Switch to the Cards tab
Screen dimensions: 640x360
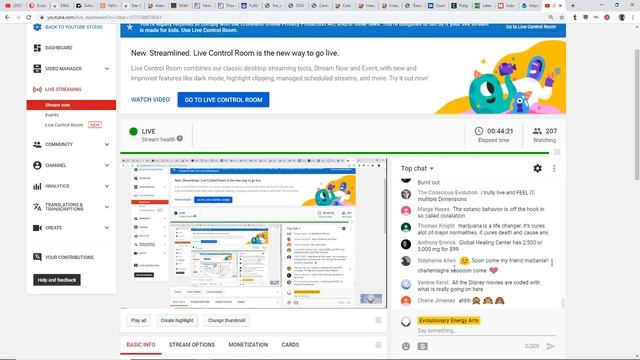click(290, 345)
